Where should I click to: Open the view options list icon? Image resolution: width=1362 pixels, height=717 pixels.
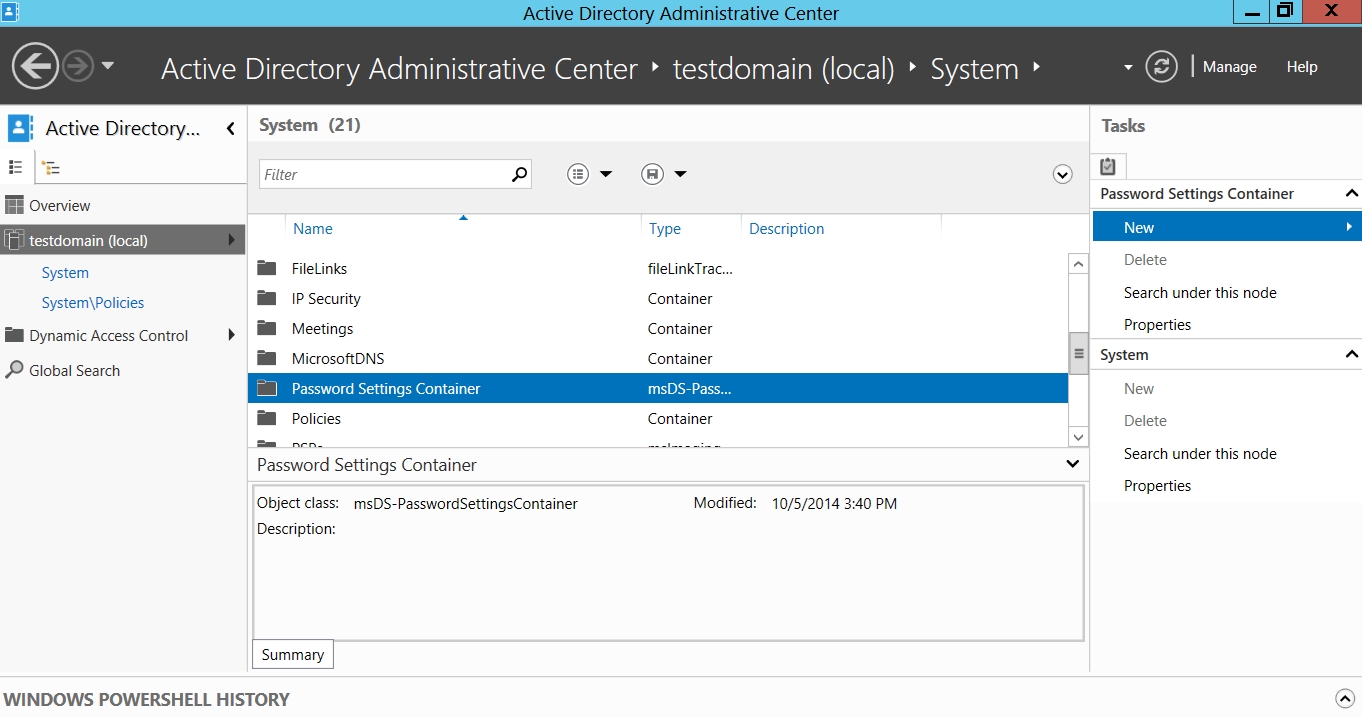point(578,174)
